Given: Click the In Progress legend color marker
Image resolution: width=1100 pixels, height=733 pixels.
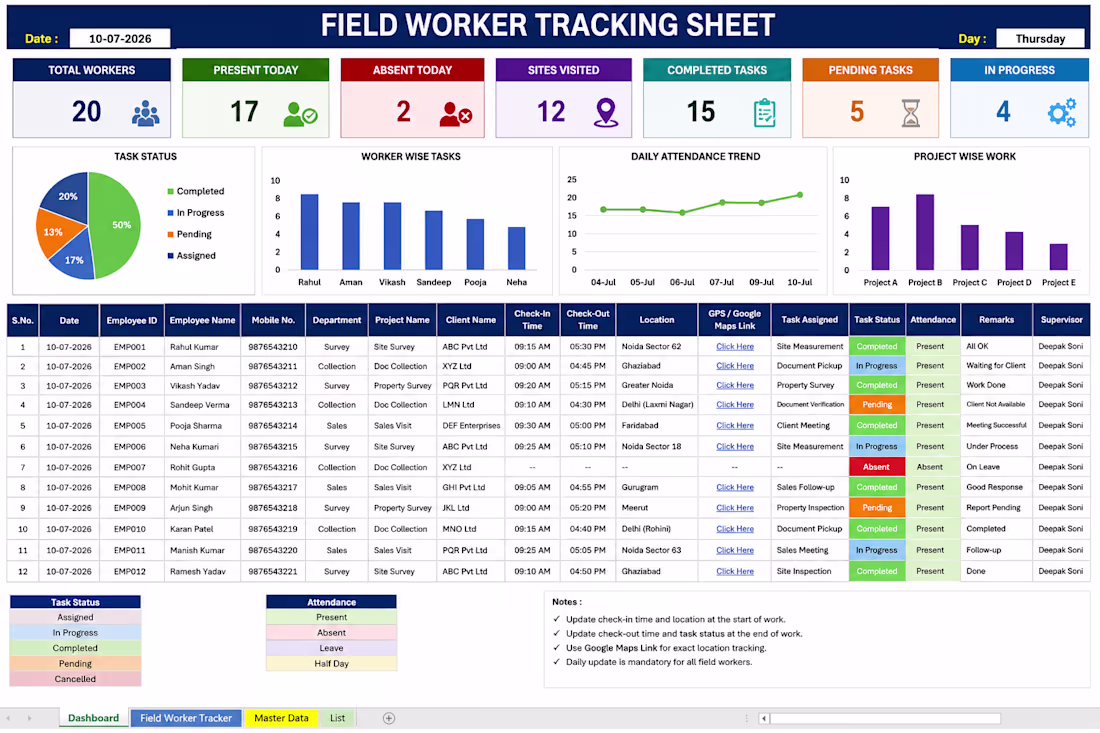Looking at the screenshot, I should click(170, 213).
